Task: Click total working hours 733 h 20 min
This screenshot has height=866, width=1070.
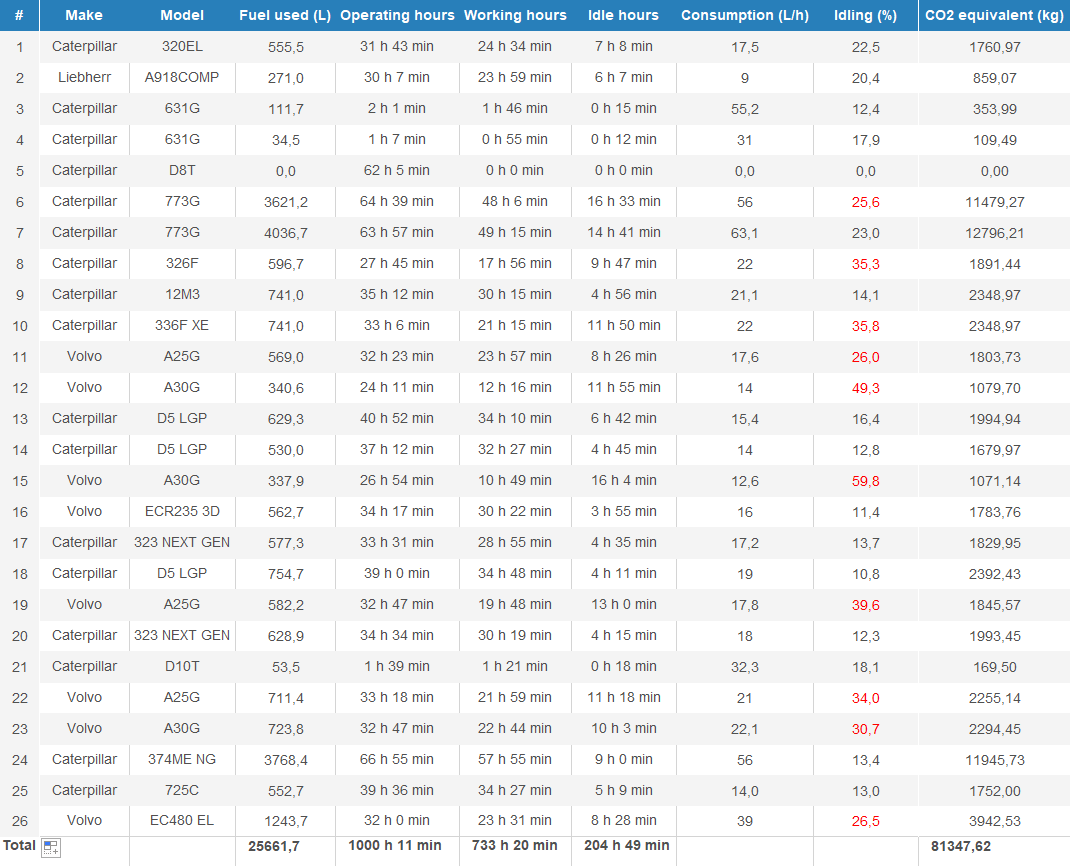Action: pos(515,846)
